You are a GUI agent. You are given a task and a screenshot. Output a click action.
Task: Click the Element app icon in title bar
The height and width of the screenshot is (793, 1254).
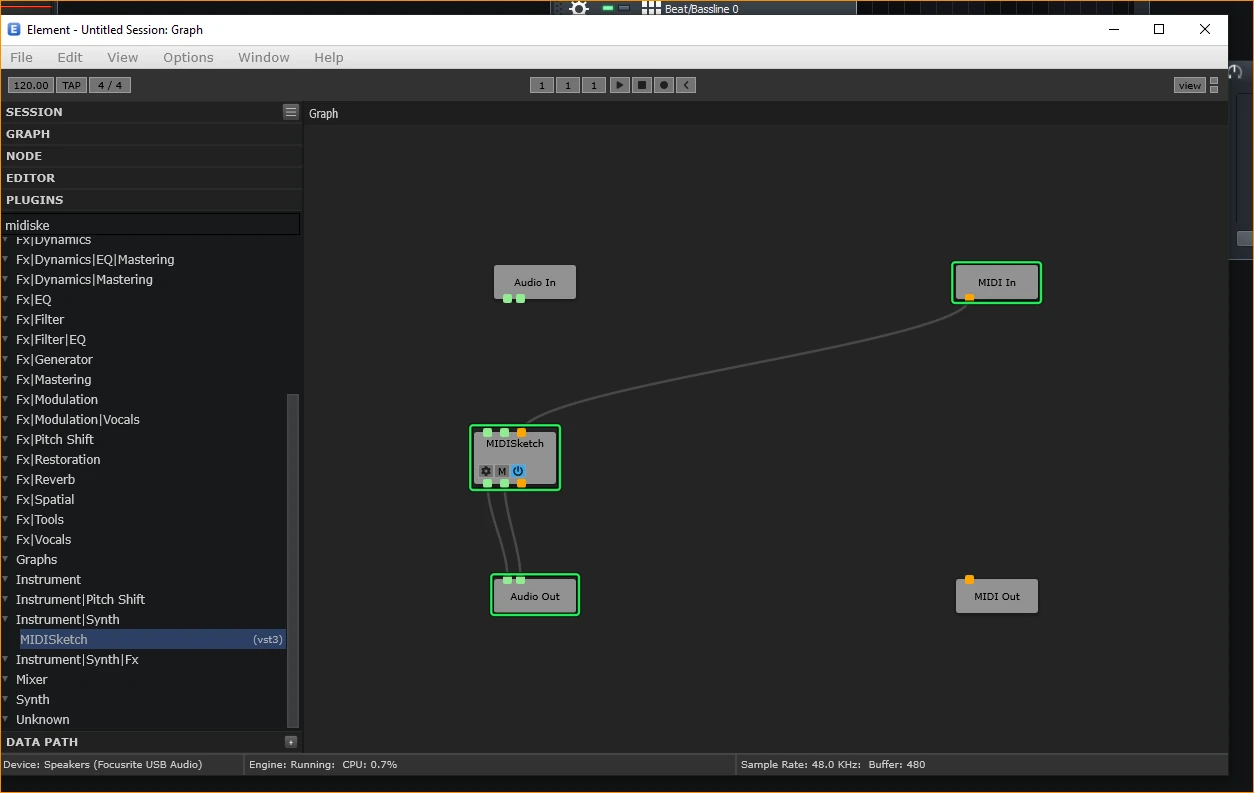coord(14,30)
